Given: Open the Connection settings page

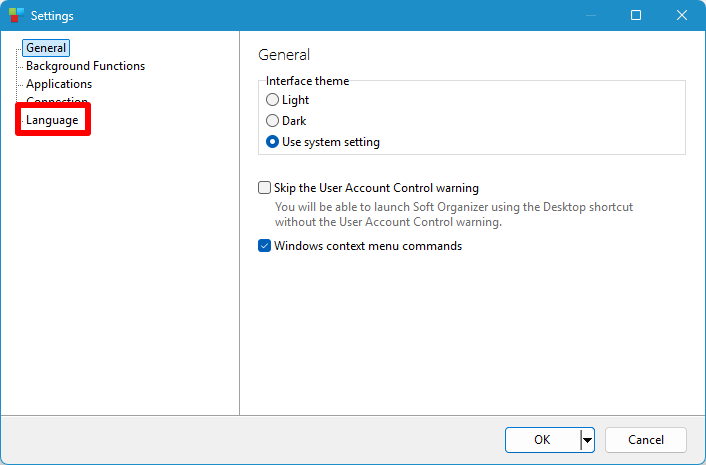Looking at the screenshot, I should click(57, 101).
